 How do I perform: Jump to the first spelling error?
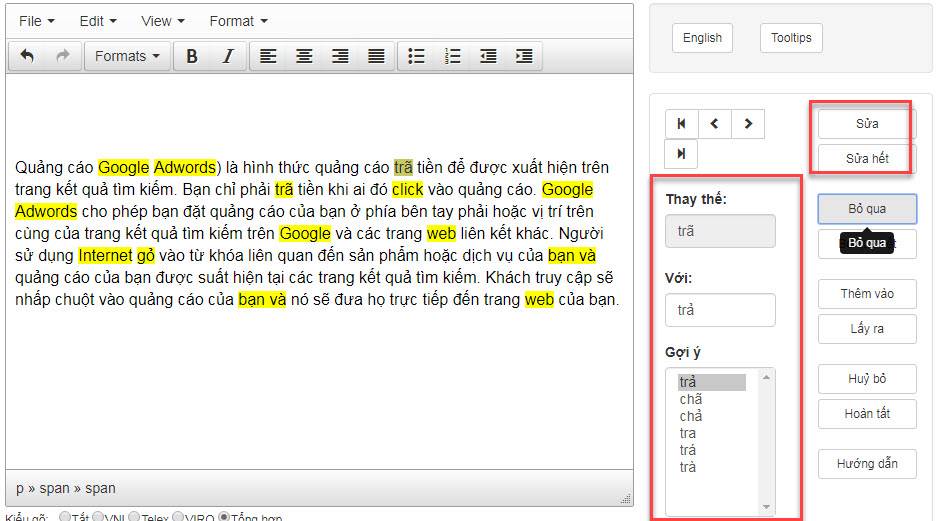click(x=681, y=123)
